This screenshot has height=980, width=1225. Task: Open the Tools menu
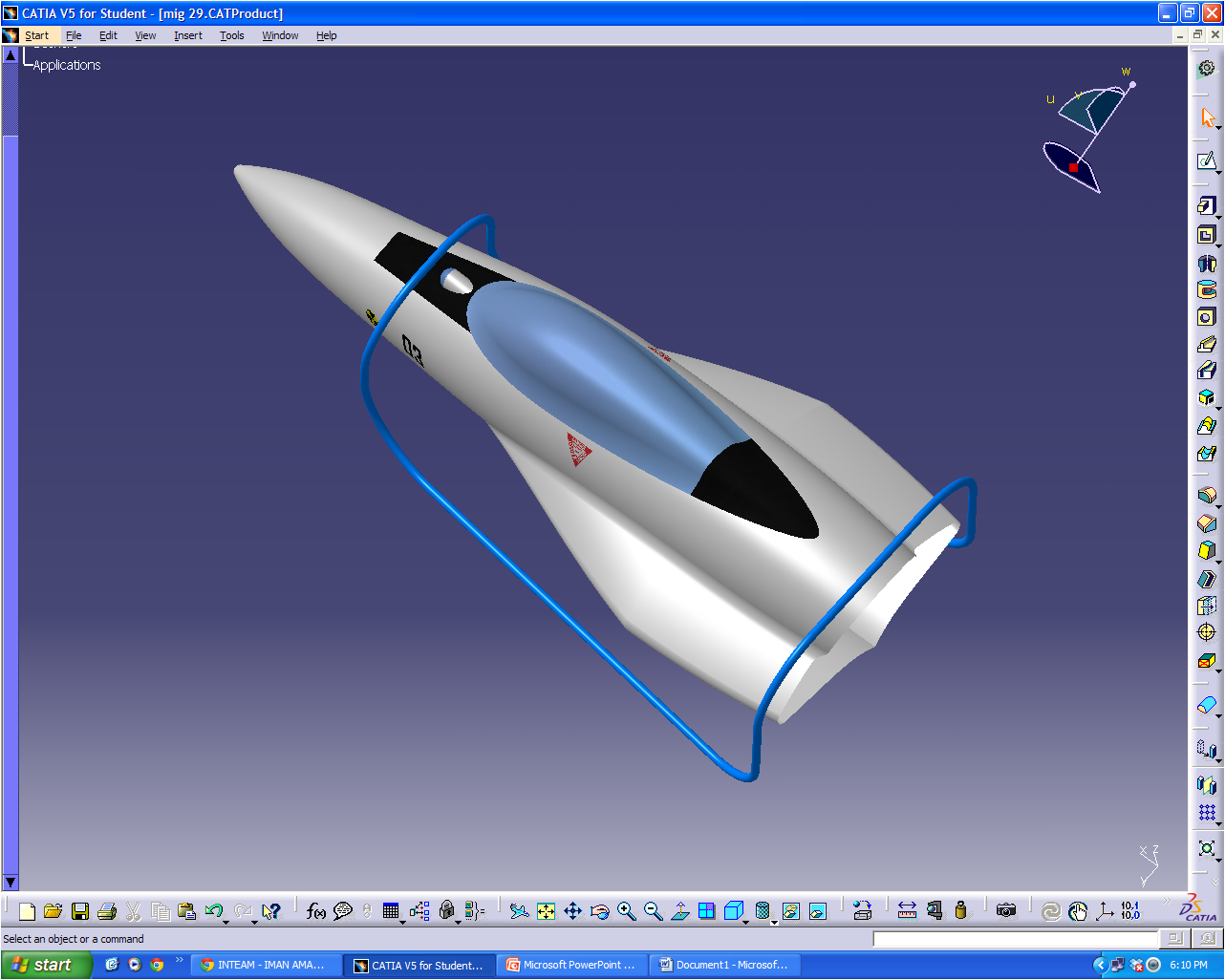232,35
